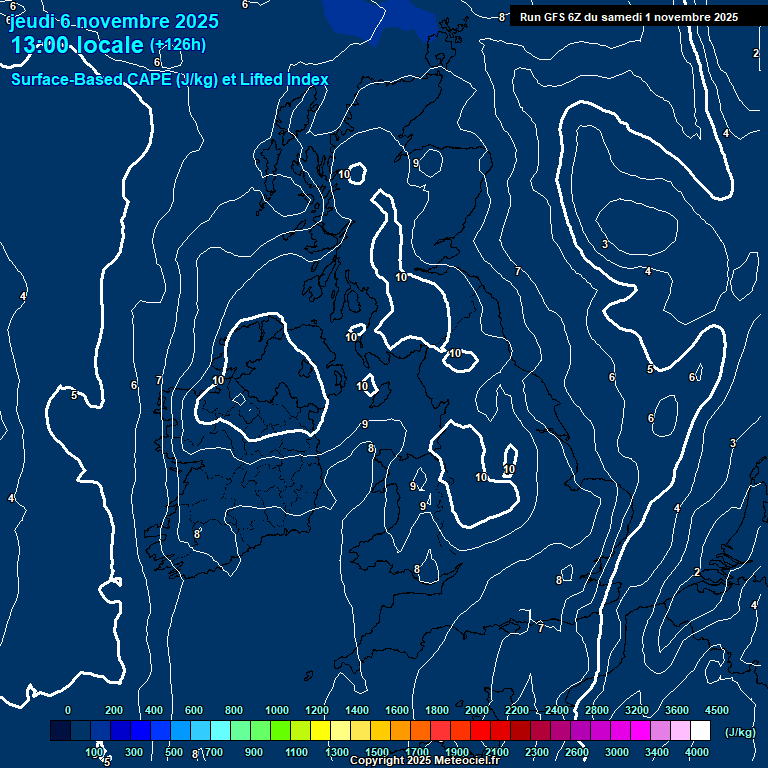Image resolution: width=768 pixels, height=768 pixels.
Task: Click the legend value '600'
Action: pyautogui.click(x=193, y=710)
